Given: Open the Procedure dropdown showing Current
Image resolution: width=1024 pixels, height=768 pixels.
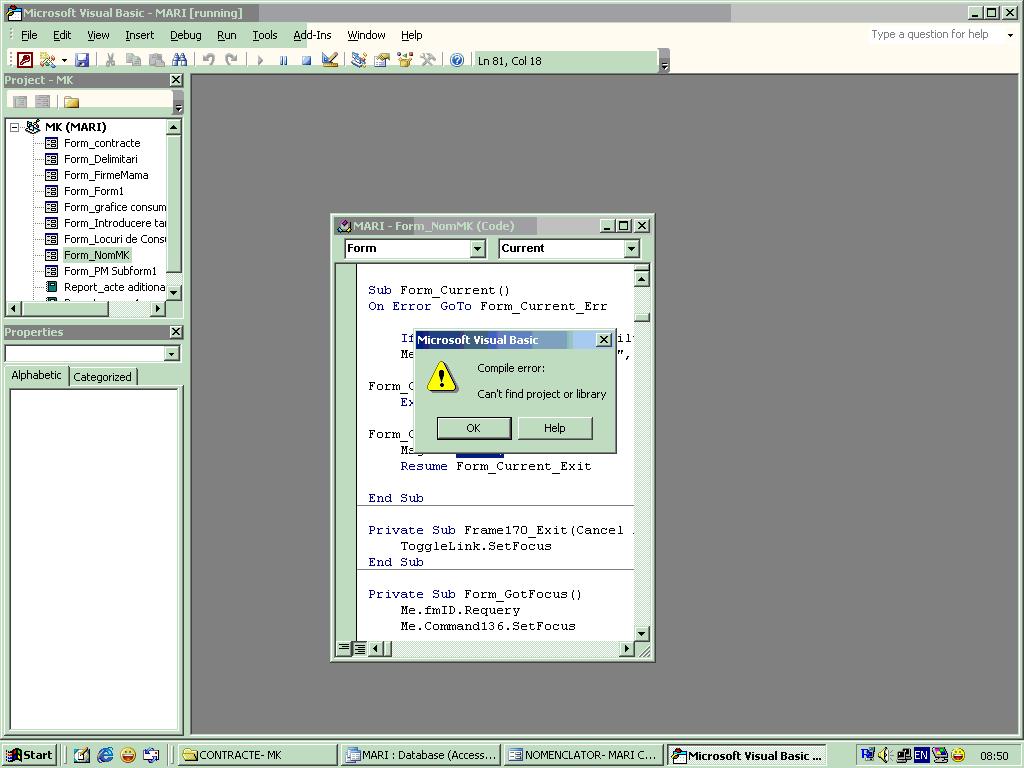Looking at the screenshot, I should point(631,248).
